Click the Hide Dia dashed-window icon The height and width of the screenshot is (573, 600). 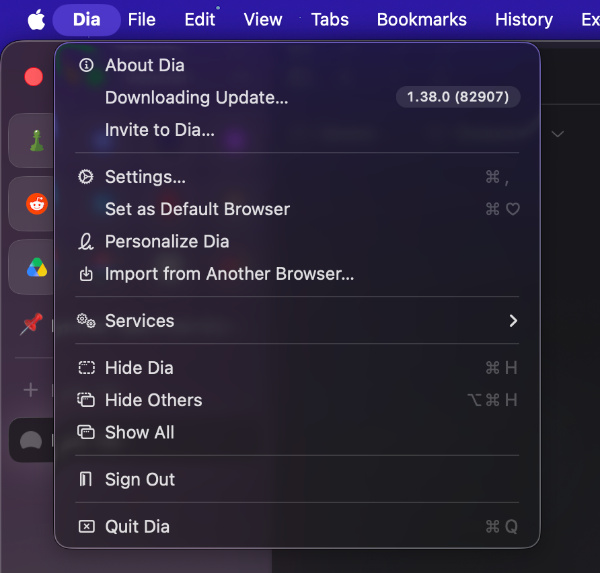86,368
